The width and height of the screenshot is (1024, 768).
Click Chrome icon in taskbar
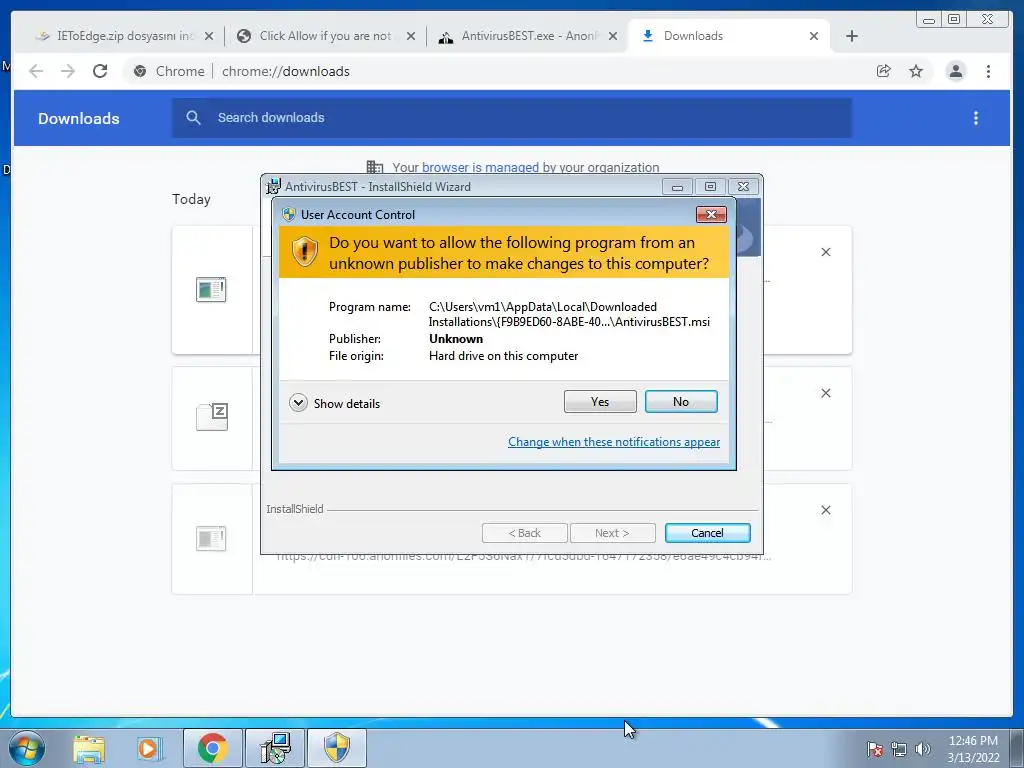212,748
